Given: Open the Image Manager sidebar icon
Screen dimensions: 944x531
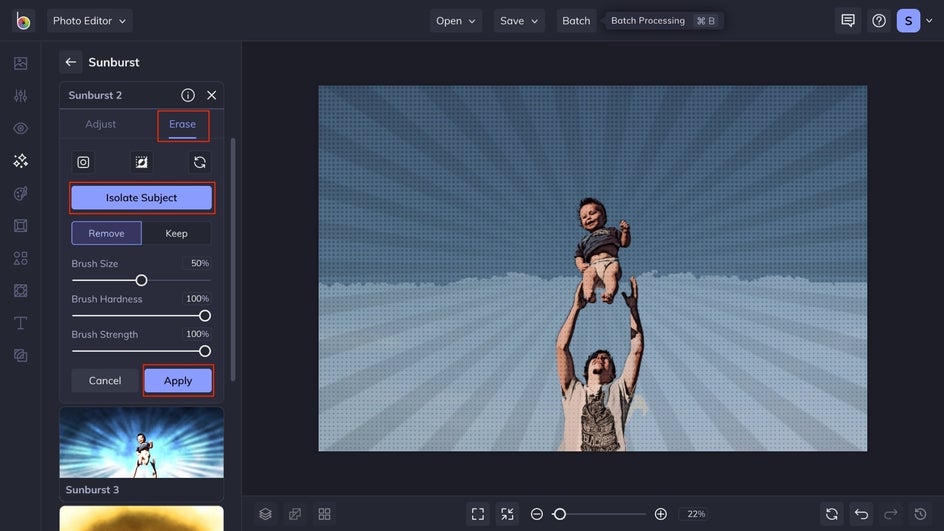Looking at the screenshot, I should [x=20, y=63].
